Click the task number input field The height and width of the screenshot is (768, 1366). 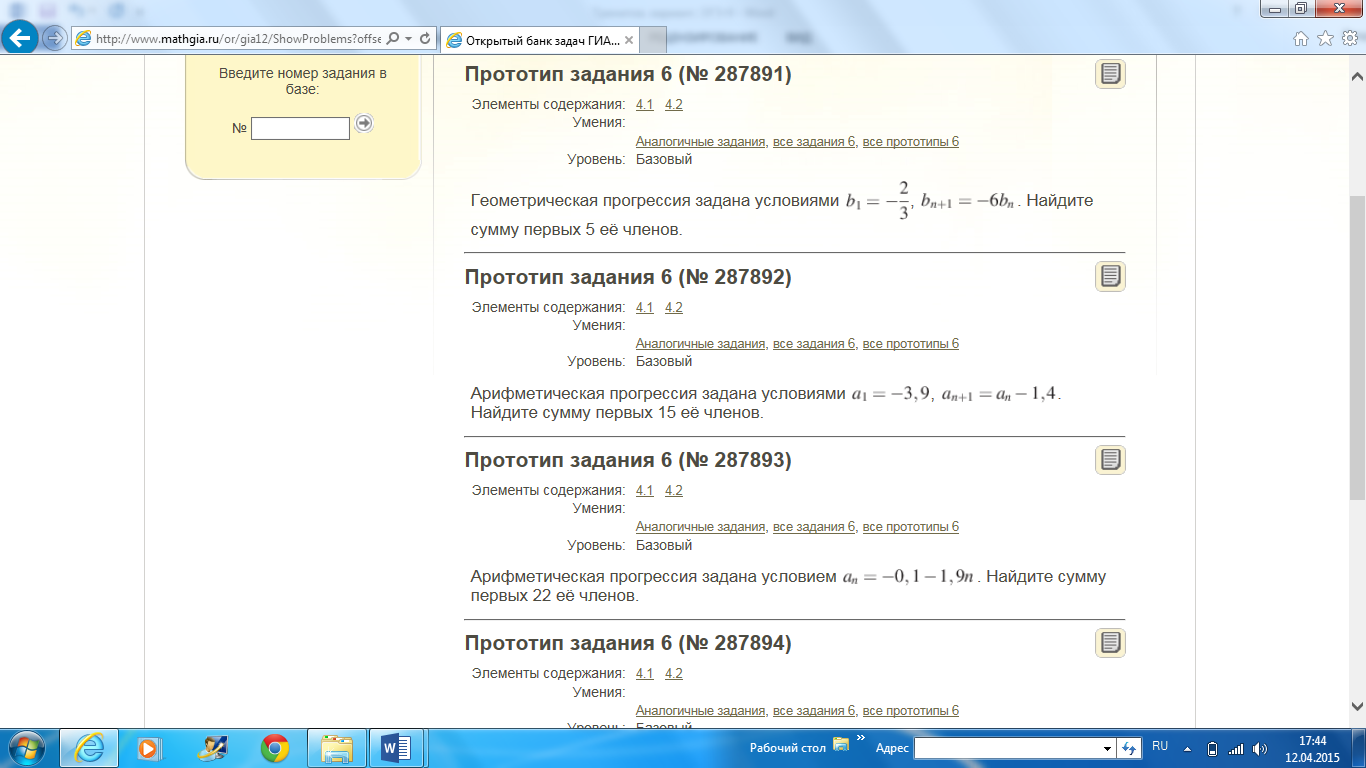[300, 128]
